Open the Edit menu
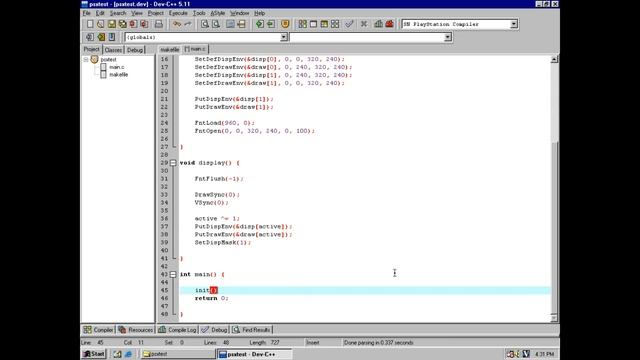The image size is (640, 360). tap(100, 13)
